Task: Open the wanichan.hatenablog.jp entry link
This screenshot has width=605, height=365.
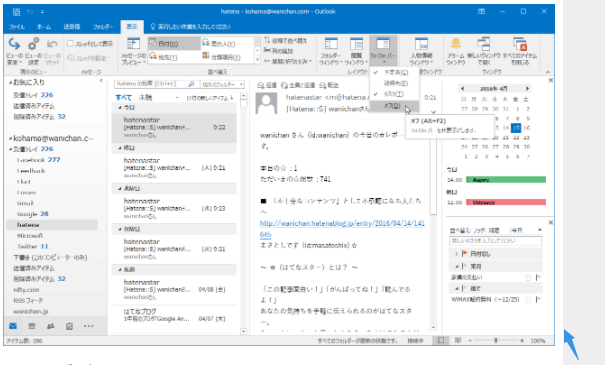Action: click(x=342, y=228)
